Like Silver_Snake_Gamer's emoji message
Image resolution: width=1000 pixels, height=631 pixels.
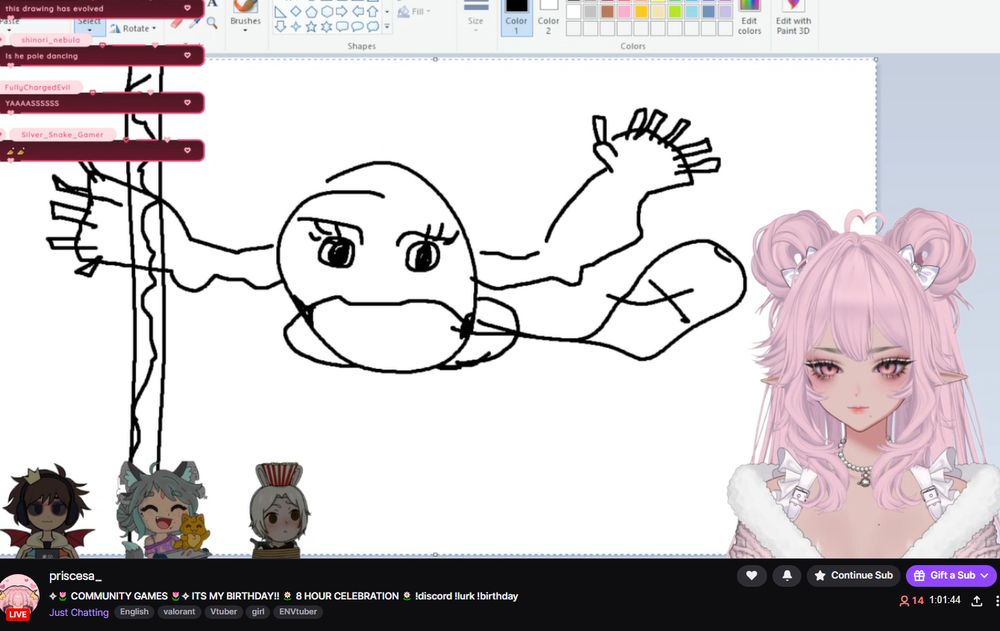tap(187, 151)
